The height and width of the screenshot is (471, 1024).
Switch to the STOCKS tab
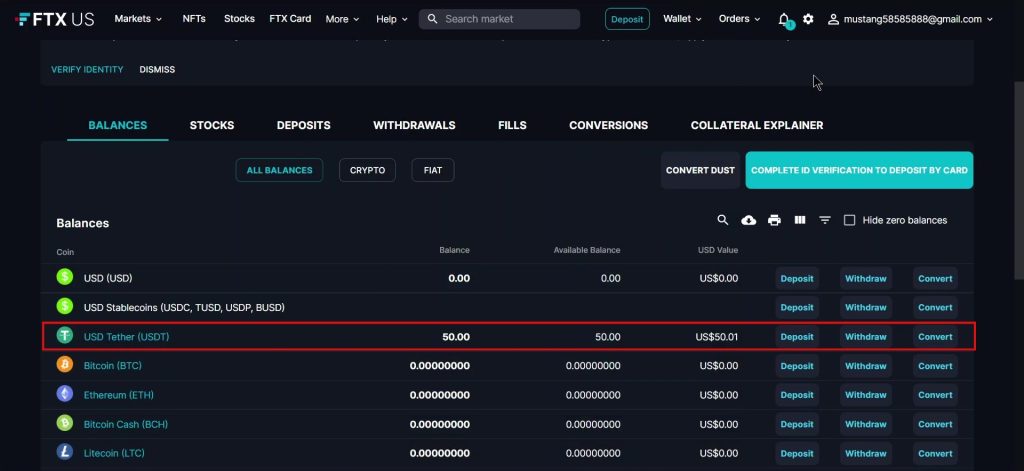[212, 125]
